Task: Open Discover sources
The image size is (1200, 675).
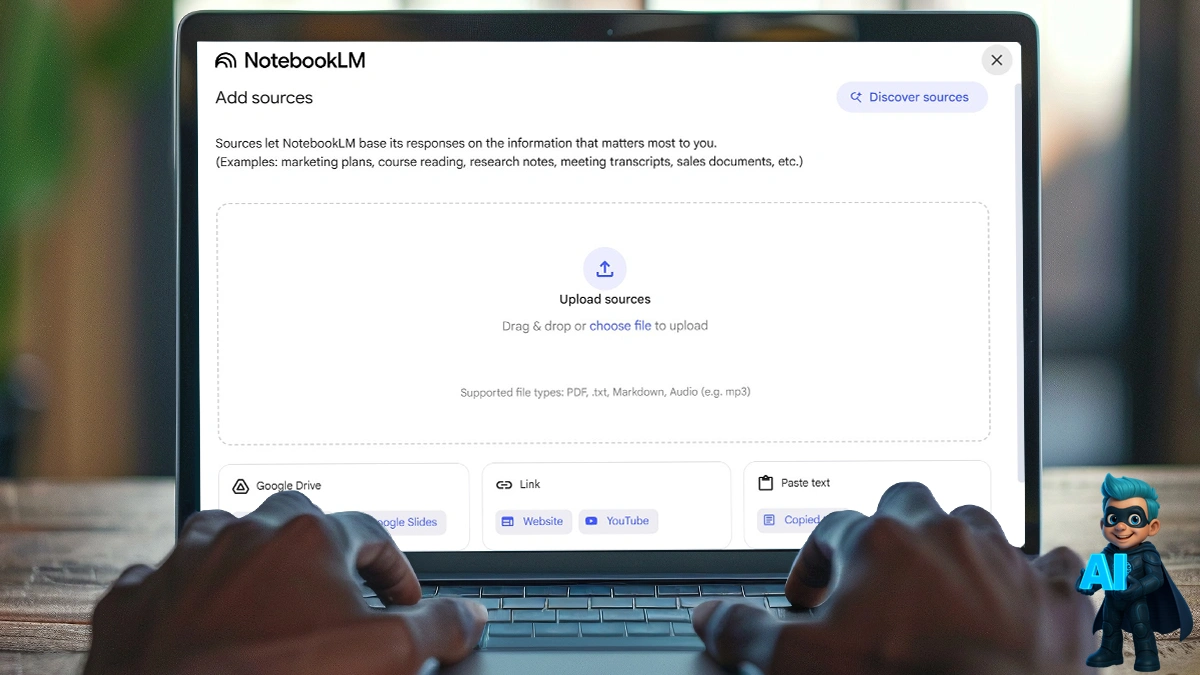Action: click(912, 97)
